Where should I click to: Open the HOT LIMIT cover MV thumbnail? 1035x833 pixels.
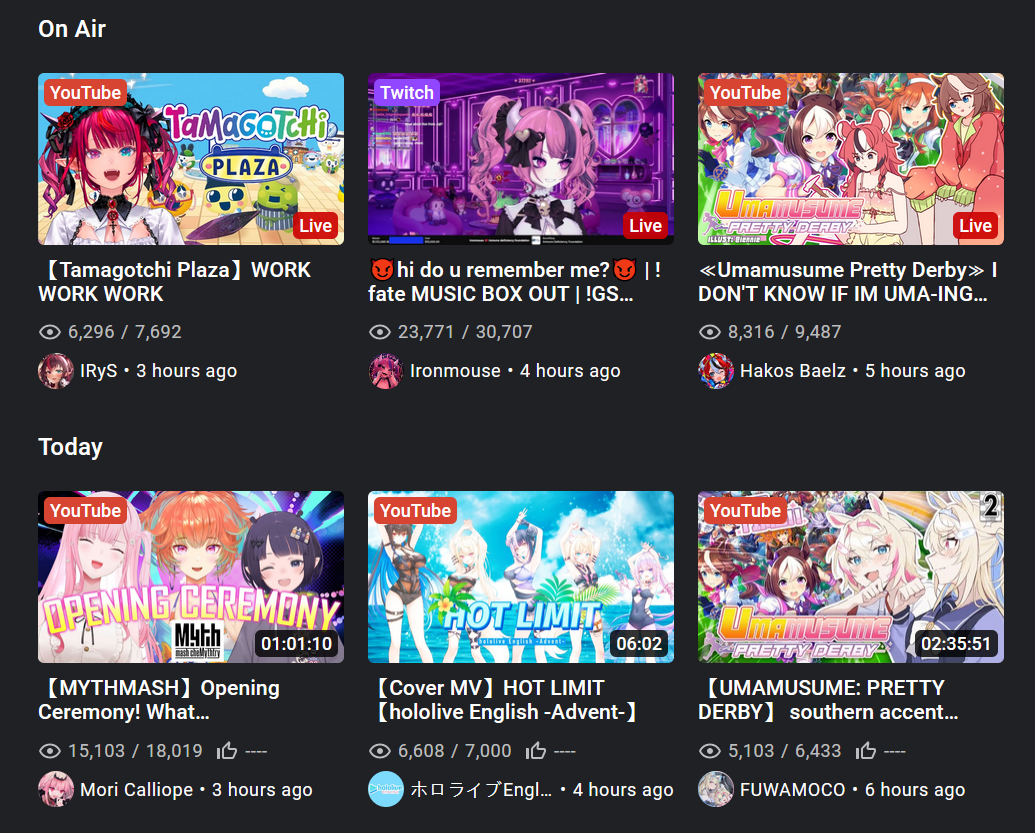point(521,577)
